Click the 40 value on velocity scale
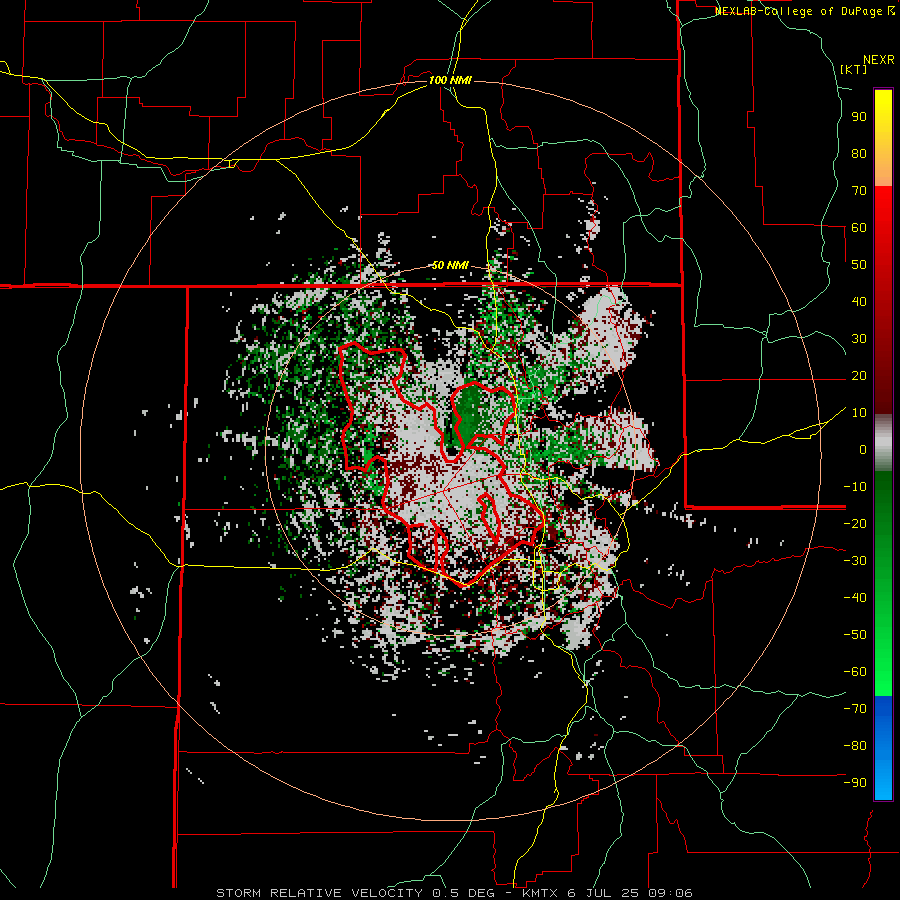The image size is (900, 900). (x=859, y=301)
